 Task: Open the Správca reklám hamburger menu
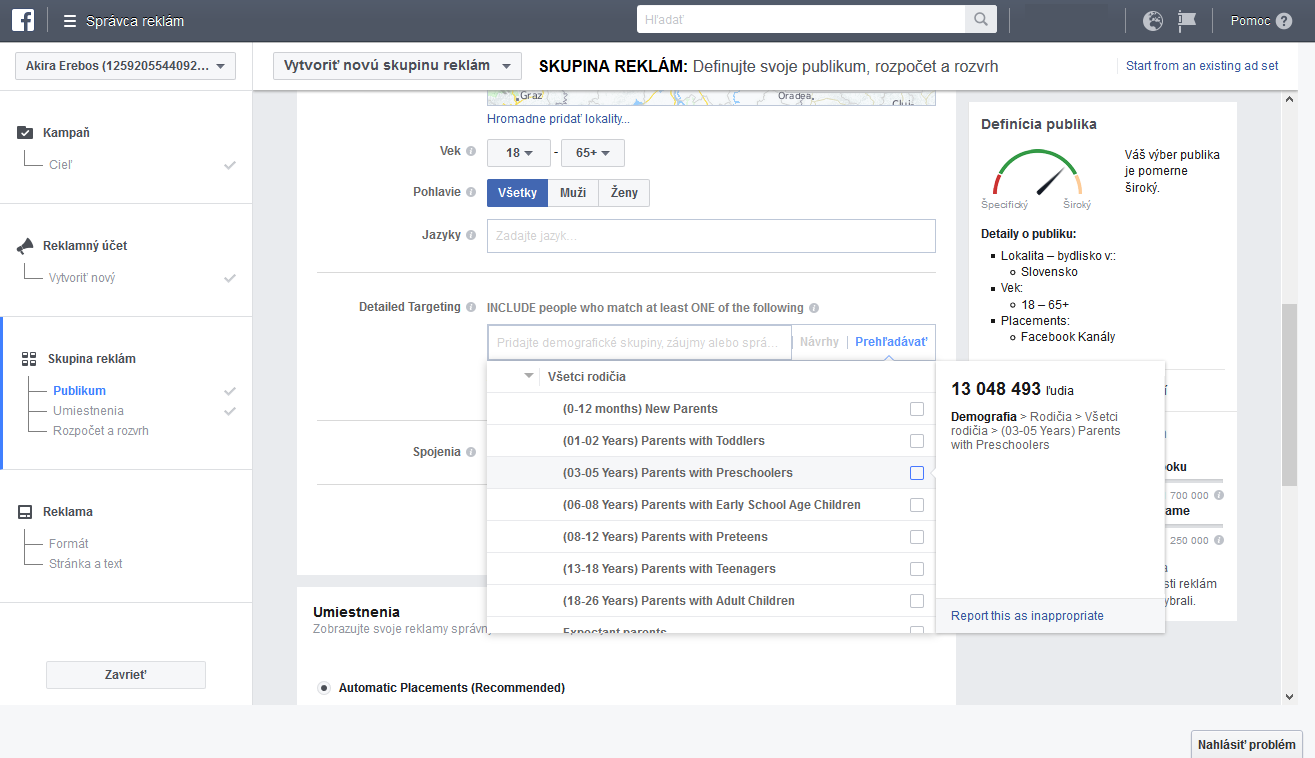[x=69, y=21]
